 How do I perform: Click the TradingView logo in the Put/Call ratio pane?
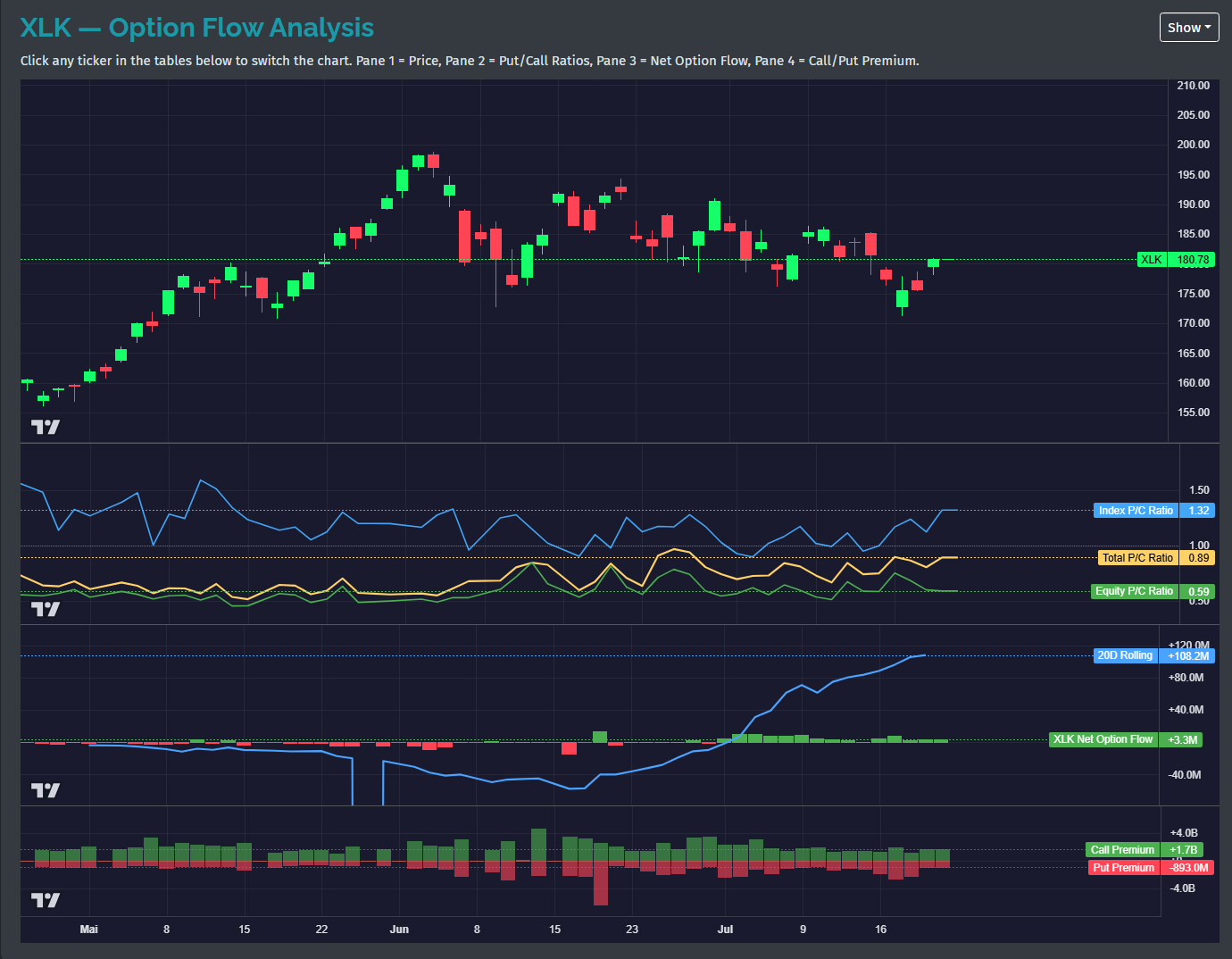(x=46, y=609)
